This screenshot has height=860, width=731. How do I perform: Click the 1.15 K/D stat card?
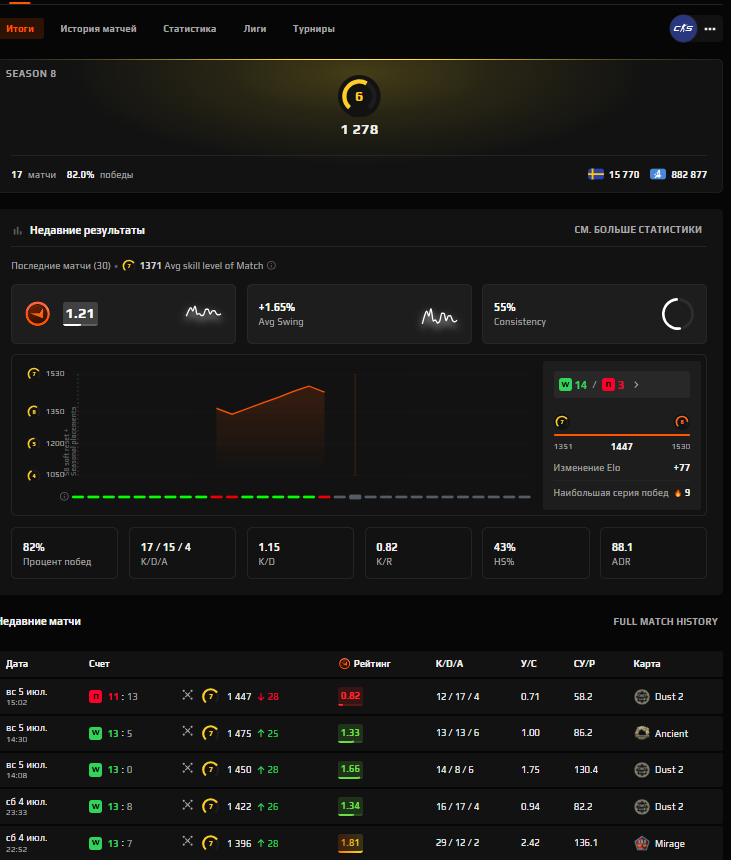pos(300,553)
